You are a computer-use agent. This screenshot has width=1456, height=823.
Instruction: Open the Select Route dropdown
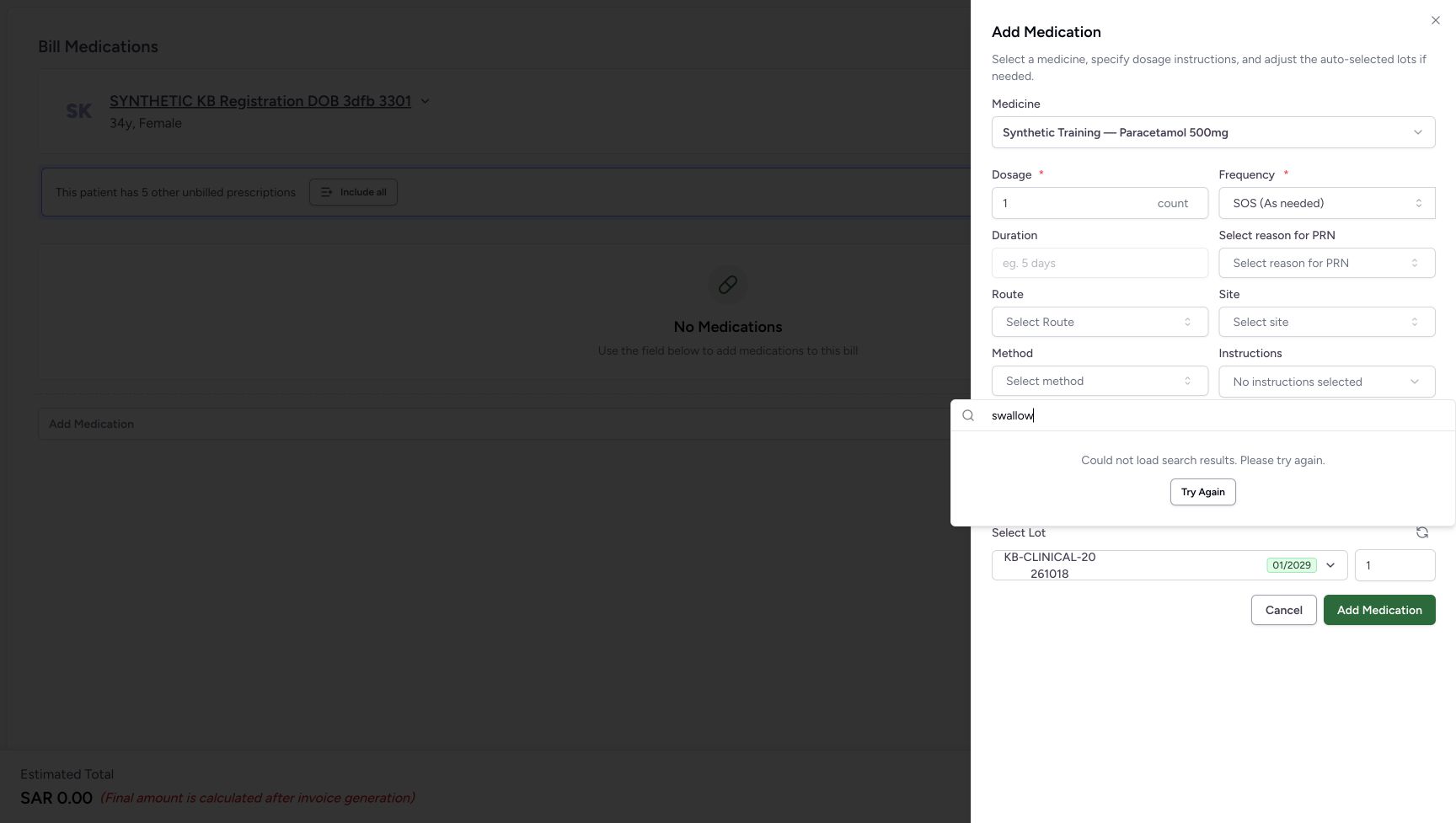coord(1100,322)
